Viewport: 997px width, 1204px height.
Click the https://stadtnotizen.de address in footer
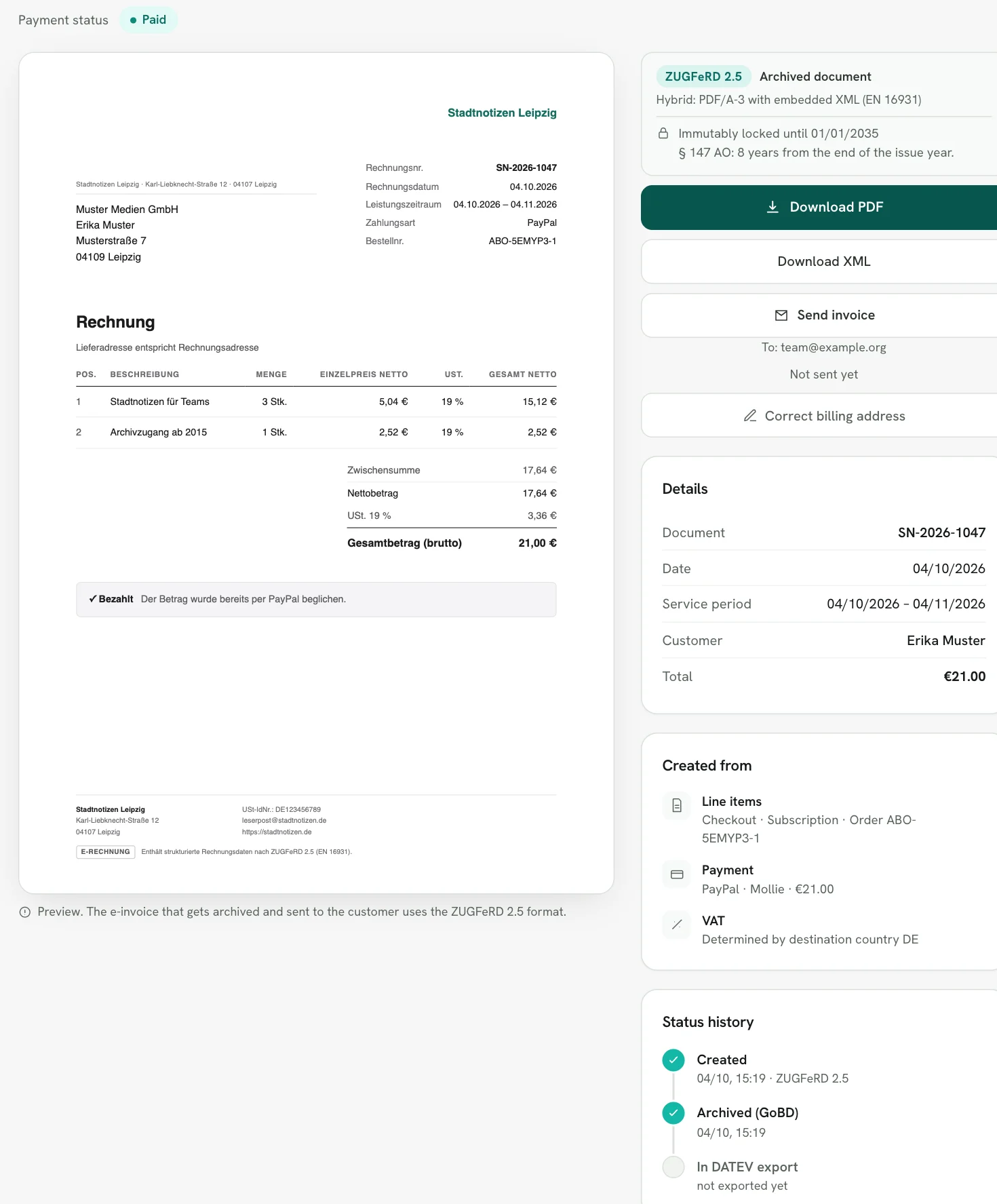point(277,832)
